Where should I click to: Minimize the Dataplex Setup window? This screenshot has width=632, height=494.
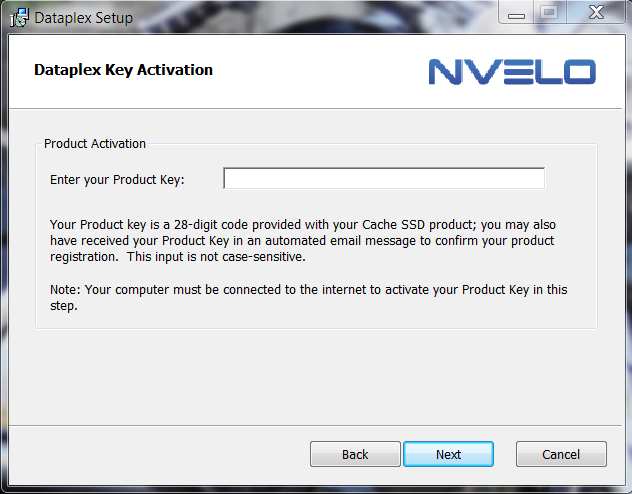[x=515, y=13]
